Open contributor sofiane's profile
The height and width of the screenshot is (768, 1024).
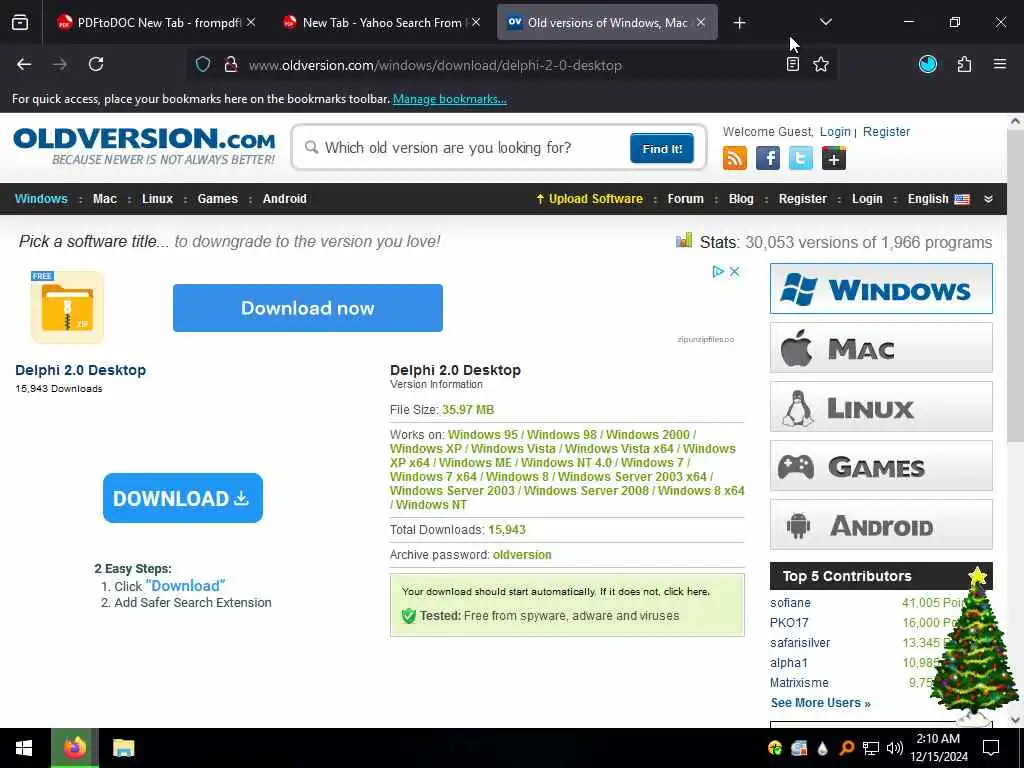[790, 603]
